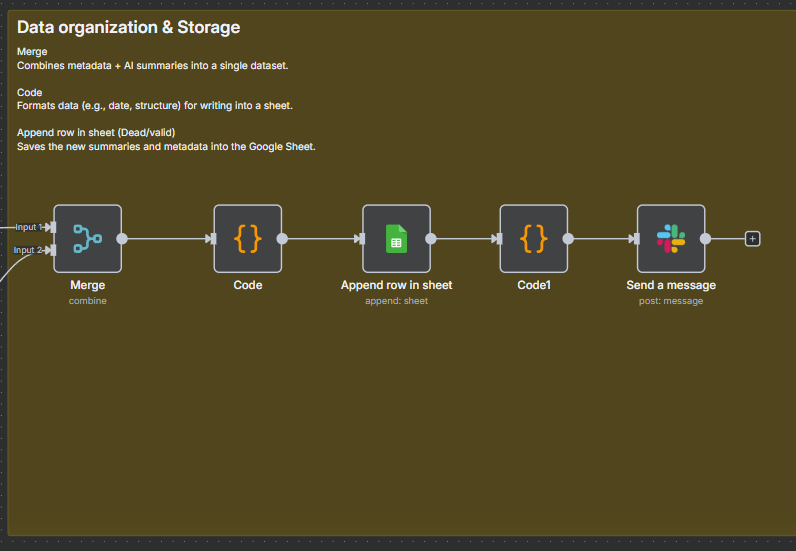The image size is (796, 551).
Task: Select the Data organization & Storage sticky title
Action: [x=128, y=27]
